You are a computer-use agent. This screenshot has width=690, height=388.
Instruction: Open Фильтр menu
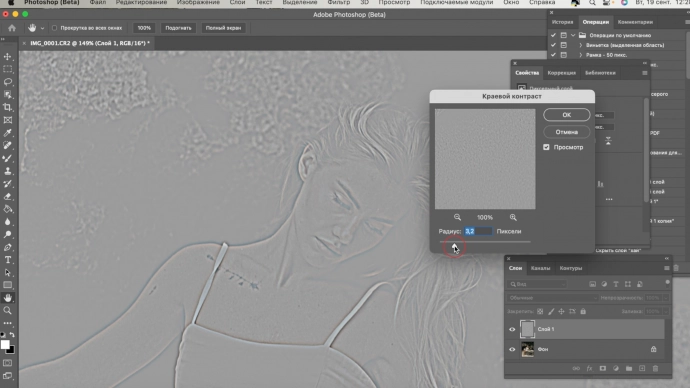tap(338, 3)
